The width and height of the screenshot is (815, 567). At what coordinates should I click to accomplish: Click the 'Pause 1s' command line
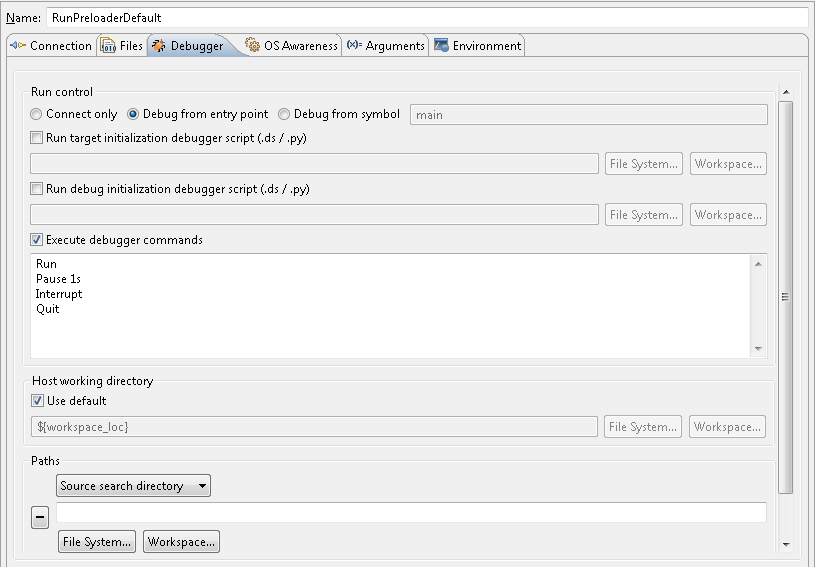pos(58,279)
